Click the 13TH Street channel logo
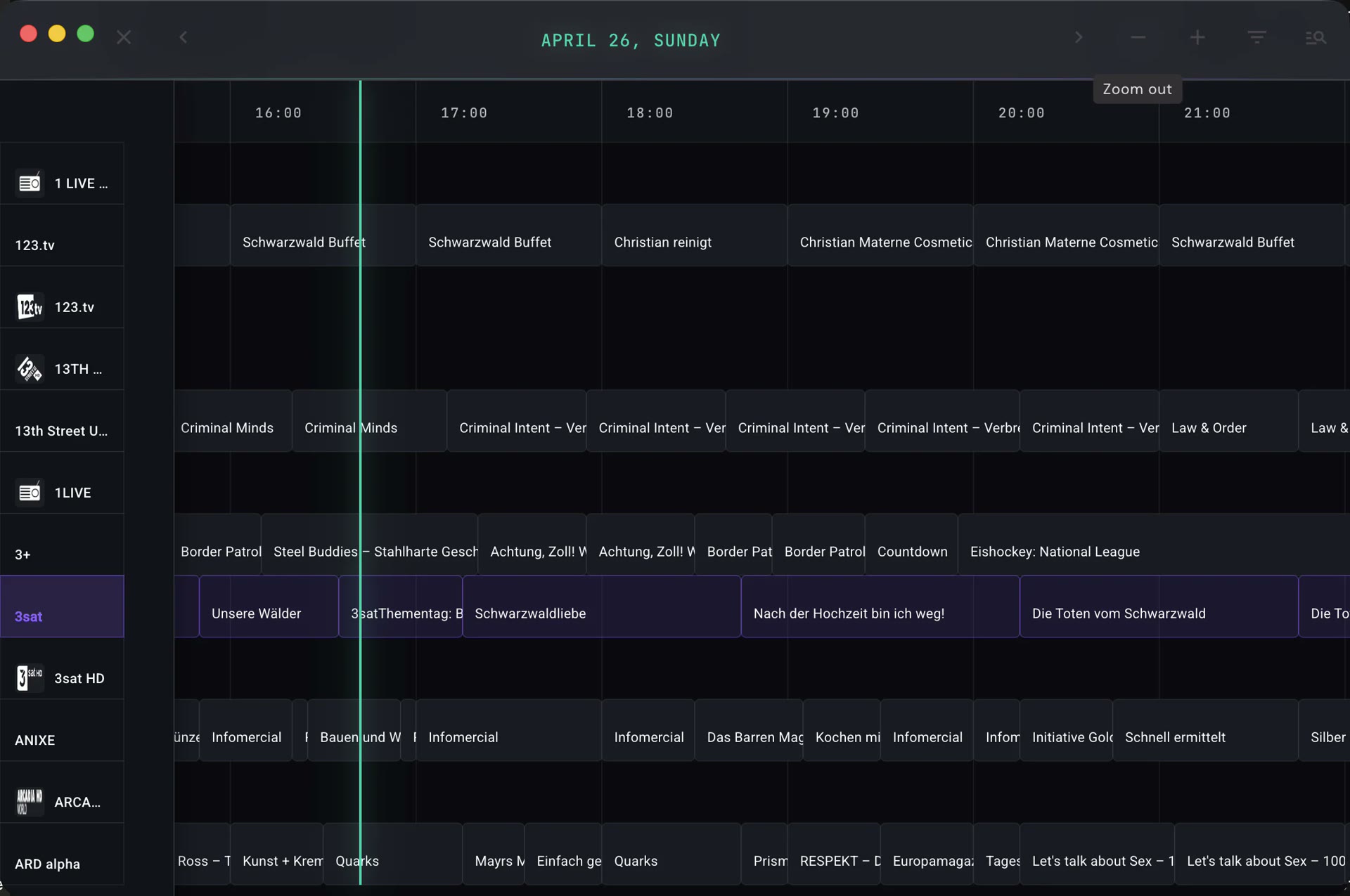The image size is (1350, 896). click(30, 369)
